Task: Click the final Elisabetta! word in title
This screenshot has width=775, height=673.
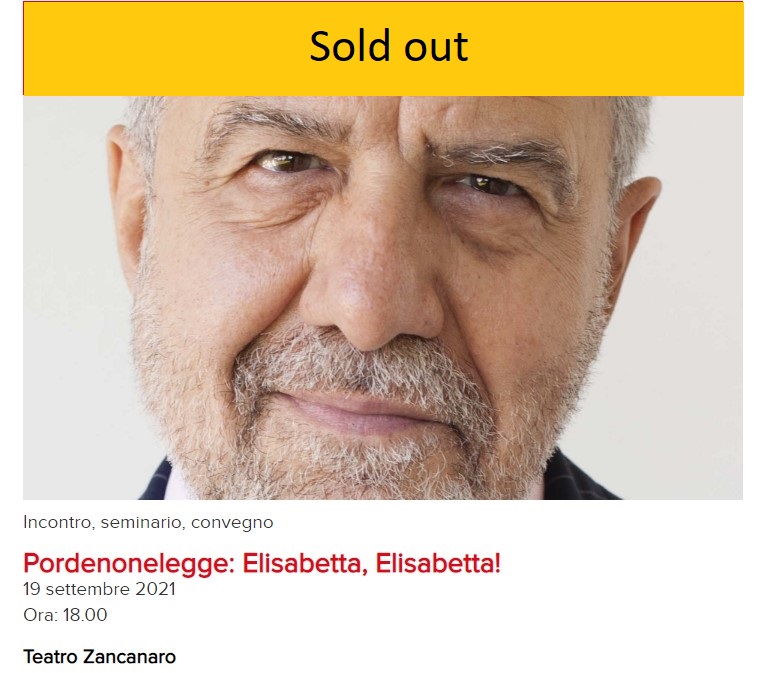Action: 438,563
